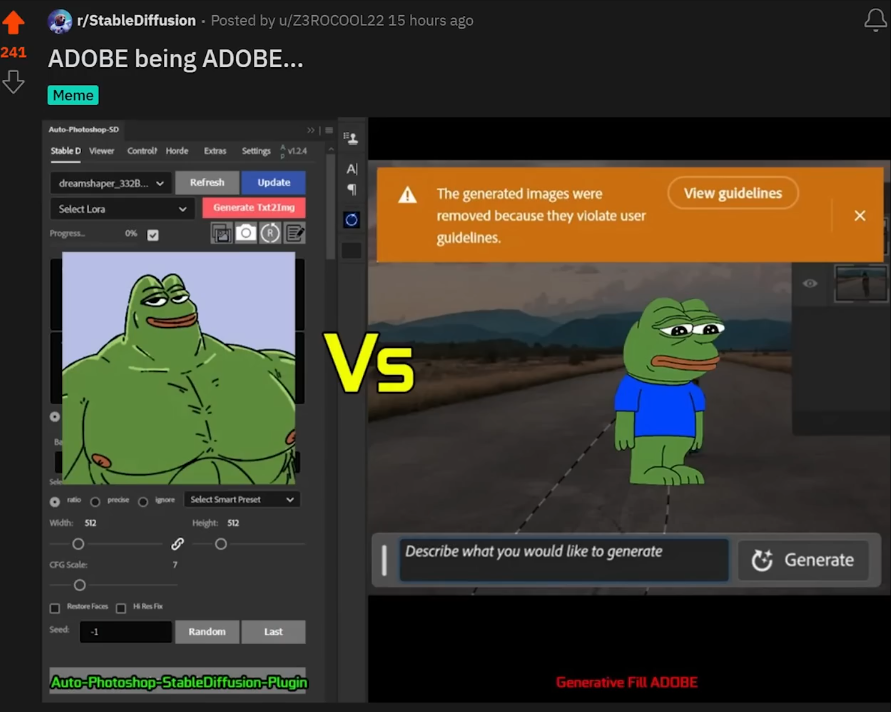Select the layer thumbnail in Layers panel
Viewport: 891px width, 712px height.
pos(860,283)
